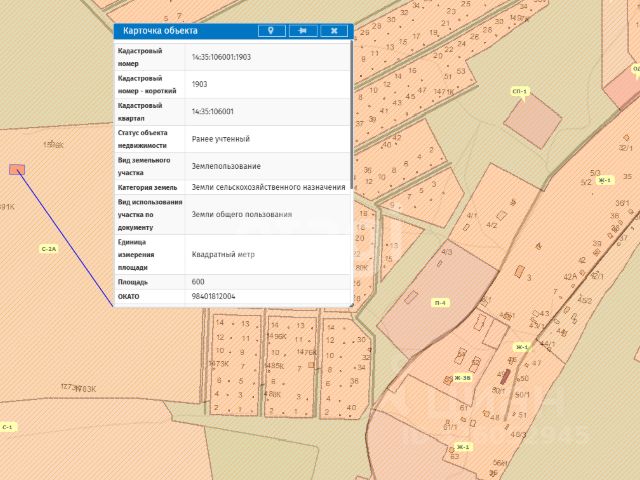Click area value 600
The width and height of the screenshot is (640, 480).
pos(198,282)
